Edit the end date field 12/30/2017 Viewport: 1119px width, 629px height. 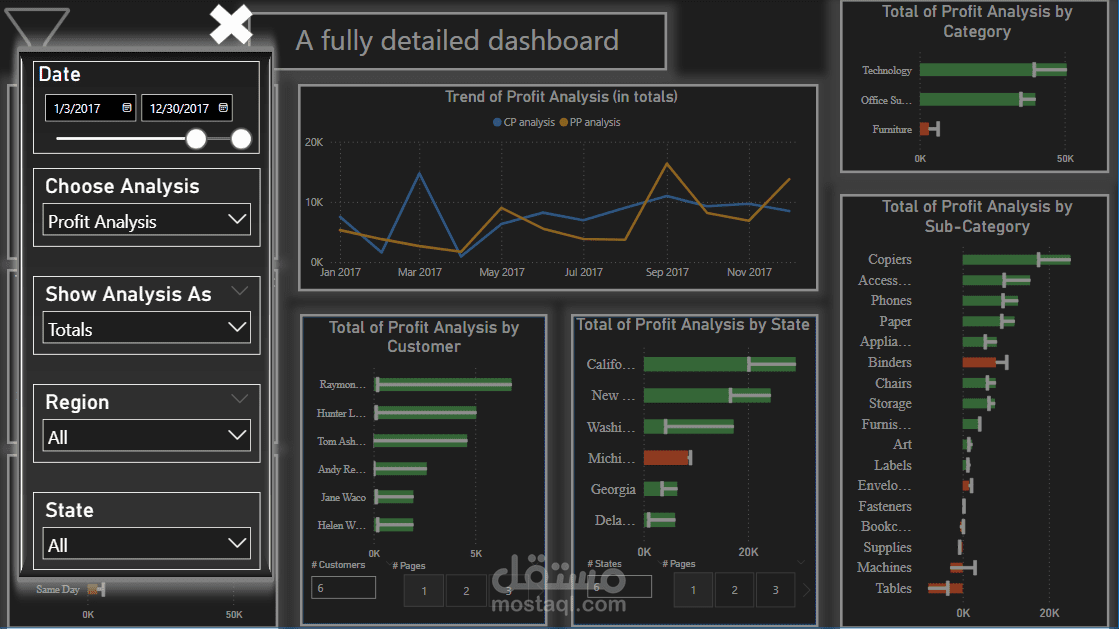(186, 109)
